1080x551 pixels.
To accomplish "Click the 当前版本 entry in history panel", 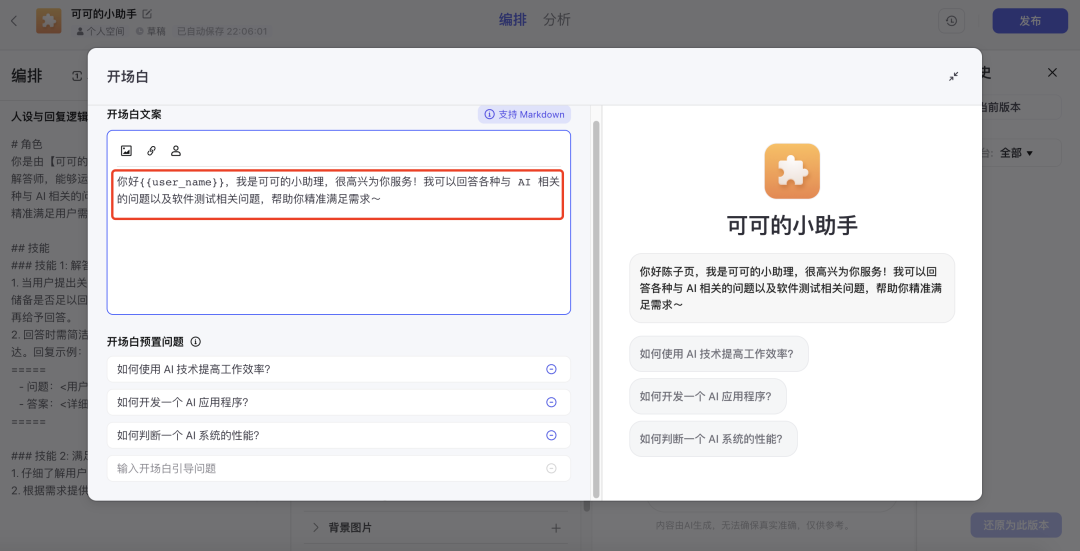I will point(999,107).
